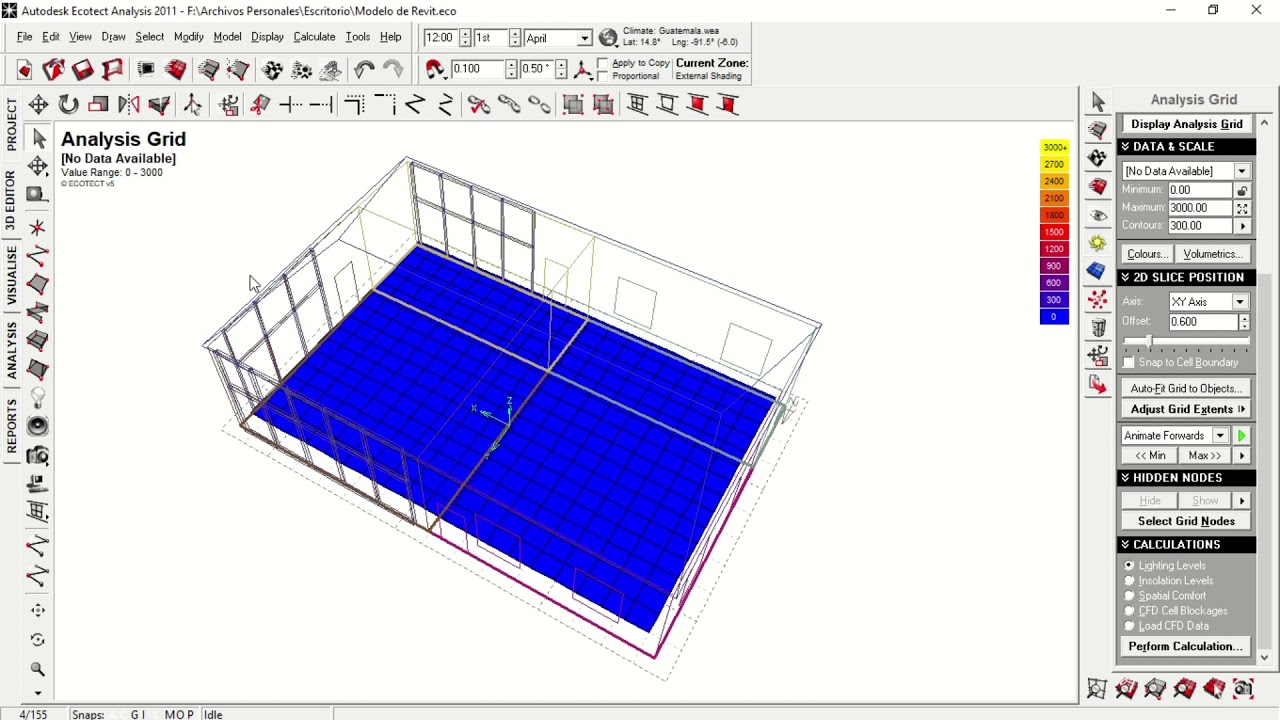Click the fit-to-range icon beside Maximum
The width and height of the screenshot is (1280, 720).
1242,208
